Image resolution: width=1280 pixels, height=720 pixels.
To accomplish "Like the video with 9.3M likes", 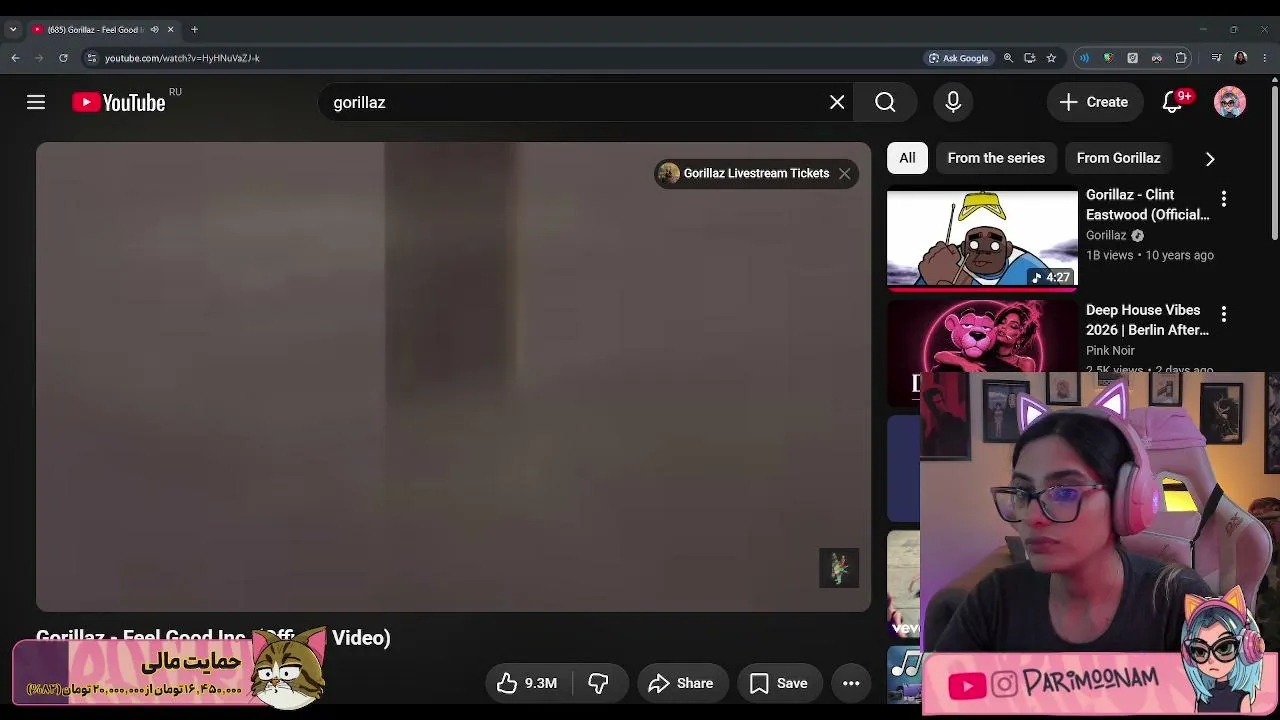I will (x=527, y=683).
